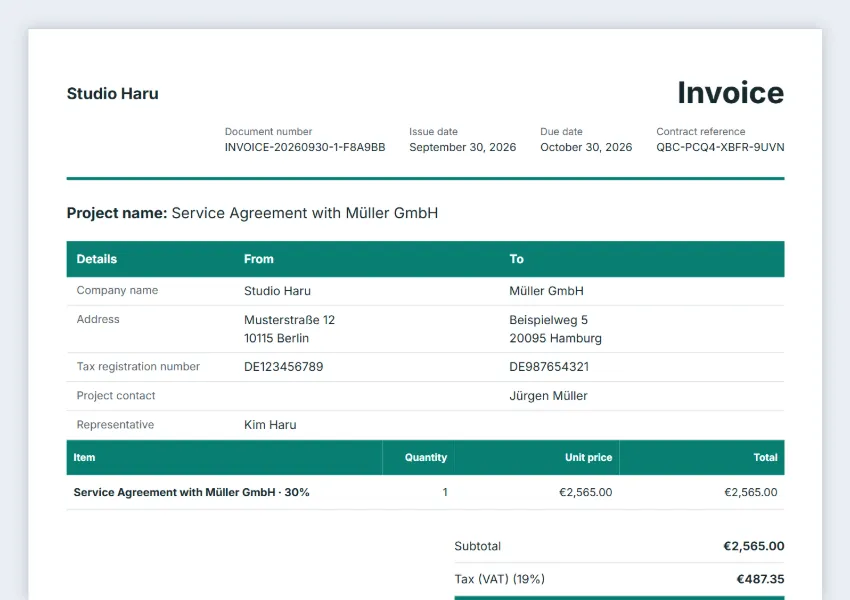
Task: Click the 'Tax registration number' label
Action: point(138,367)
